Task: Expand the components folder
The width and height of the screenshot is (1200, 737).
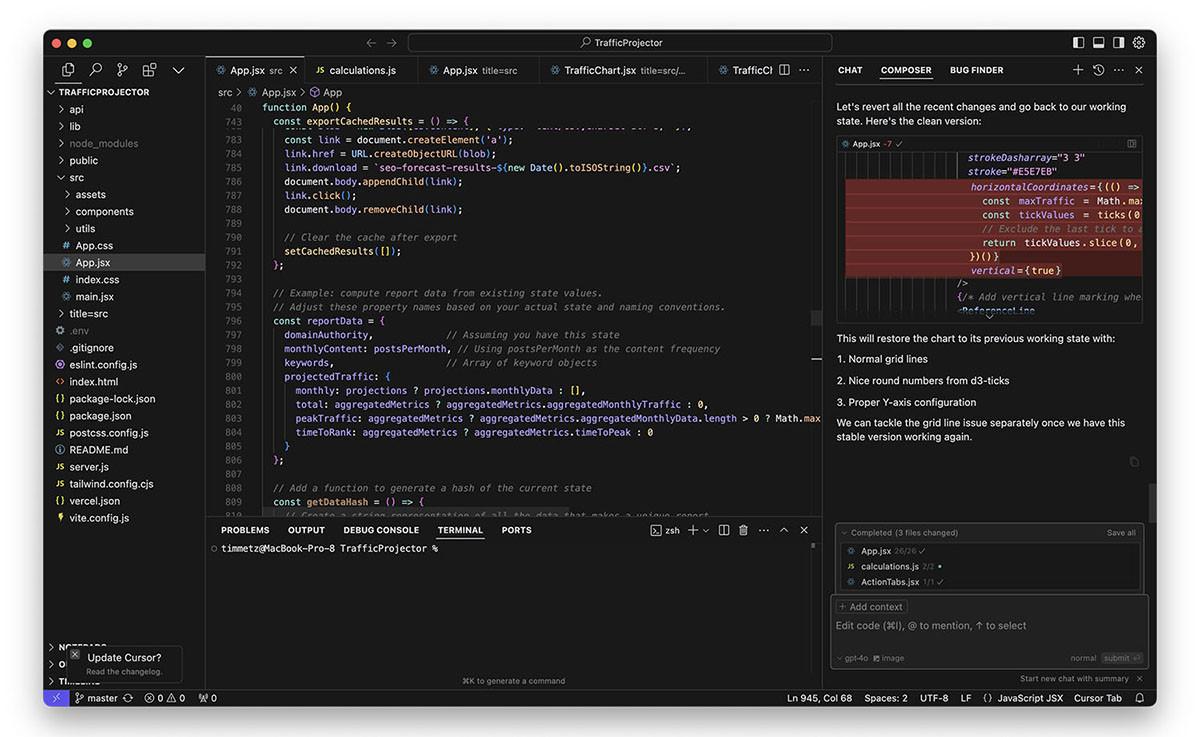Action: 104,211
